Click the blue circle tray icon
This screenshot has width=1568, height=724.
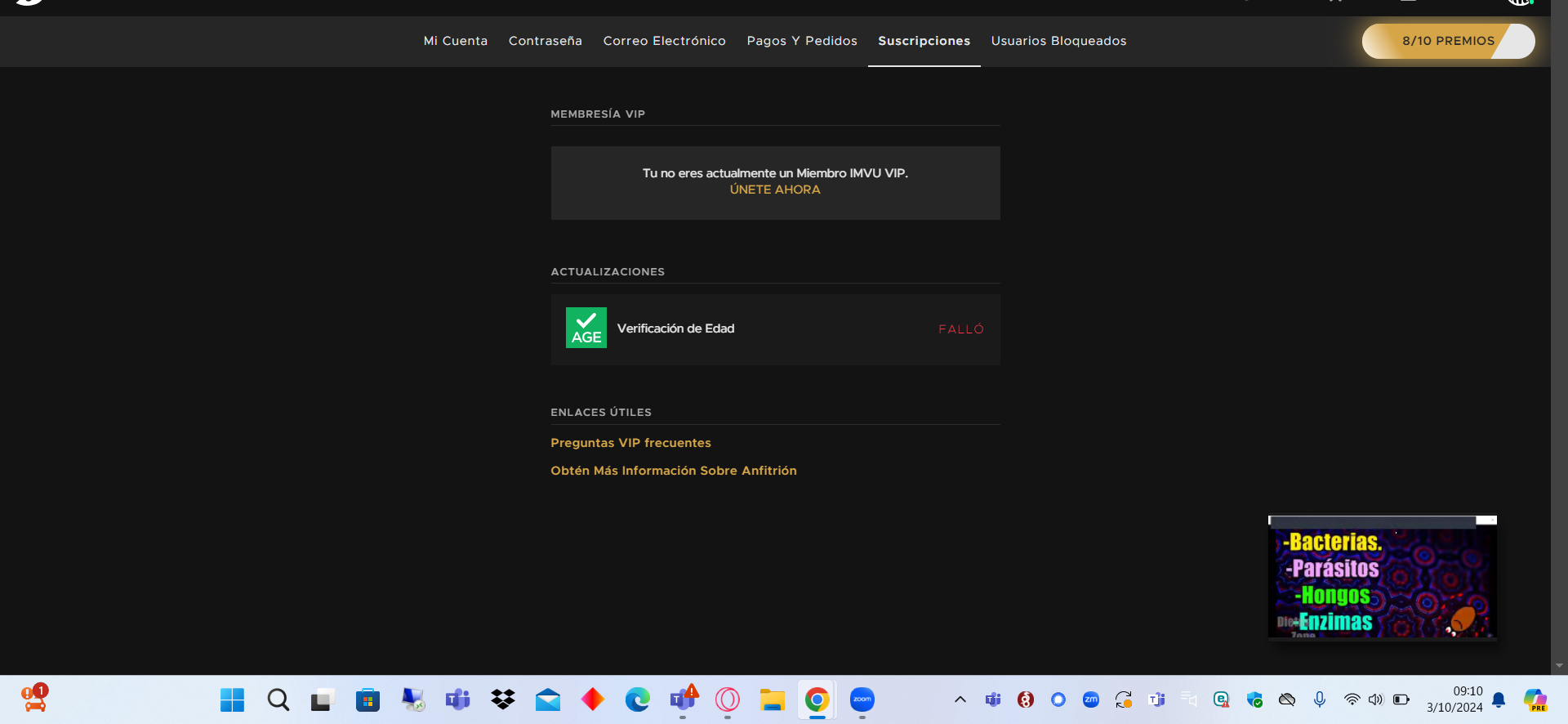coord(1058,699)
